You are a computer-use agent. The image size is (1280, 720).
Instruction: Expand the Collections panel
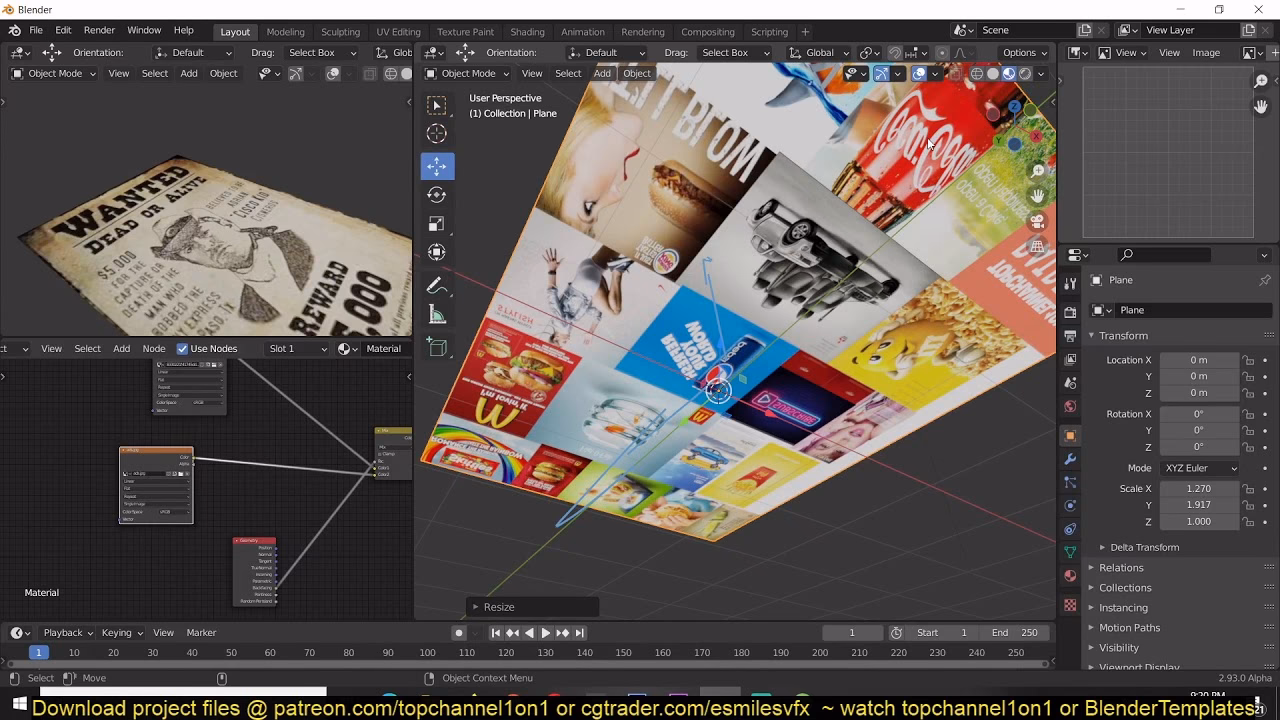click(1125, 588)
